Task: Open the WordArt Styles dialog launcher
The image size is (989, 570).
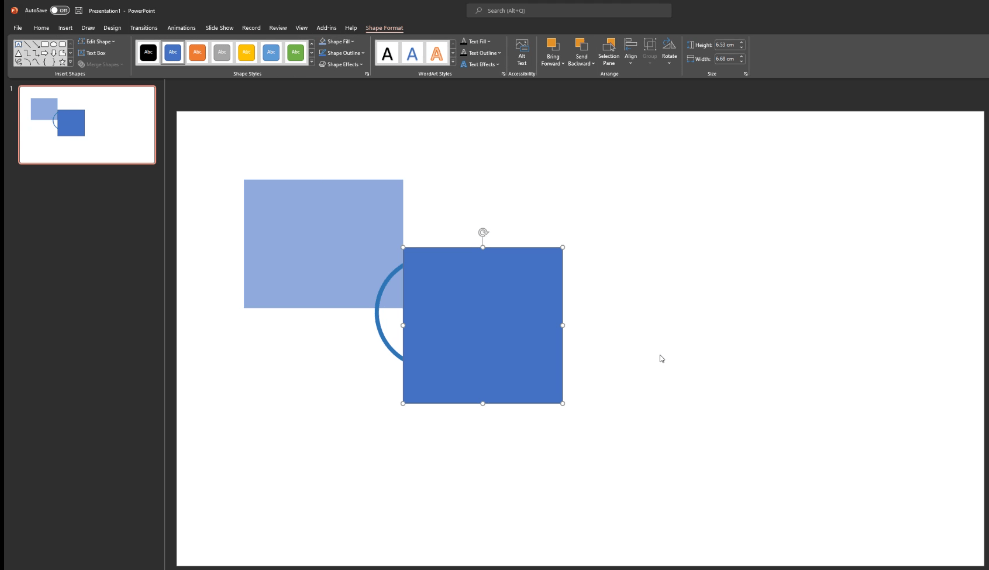Action: click(x=503, y=74)
